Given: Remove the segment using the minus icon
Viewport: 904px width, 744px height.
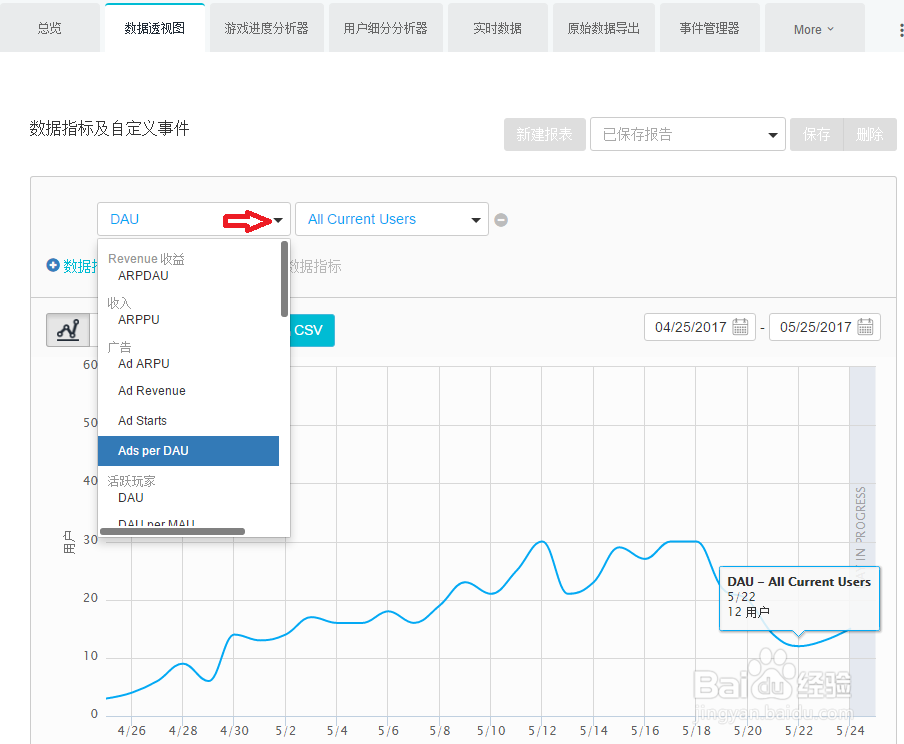Looking at the screenshot, I should pos(501,219).
